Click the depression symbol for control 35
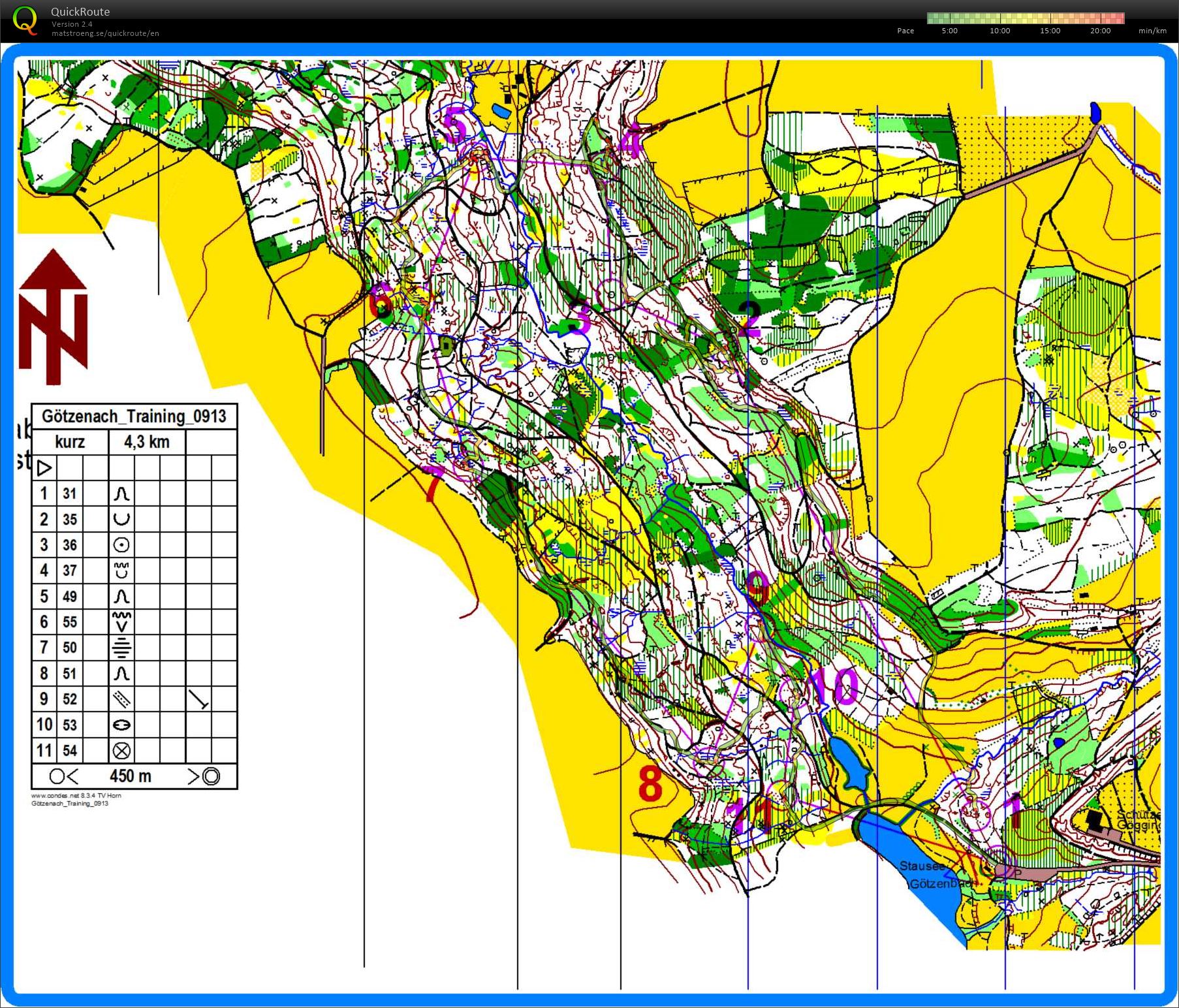This screenshot has width=1179, height=1008. (121, 520)
